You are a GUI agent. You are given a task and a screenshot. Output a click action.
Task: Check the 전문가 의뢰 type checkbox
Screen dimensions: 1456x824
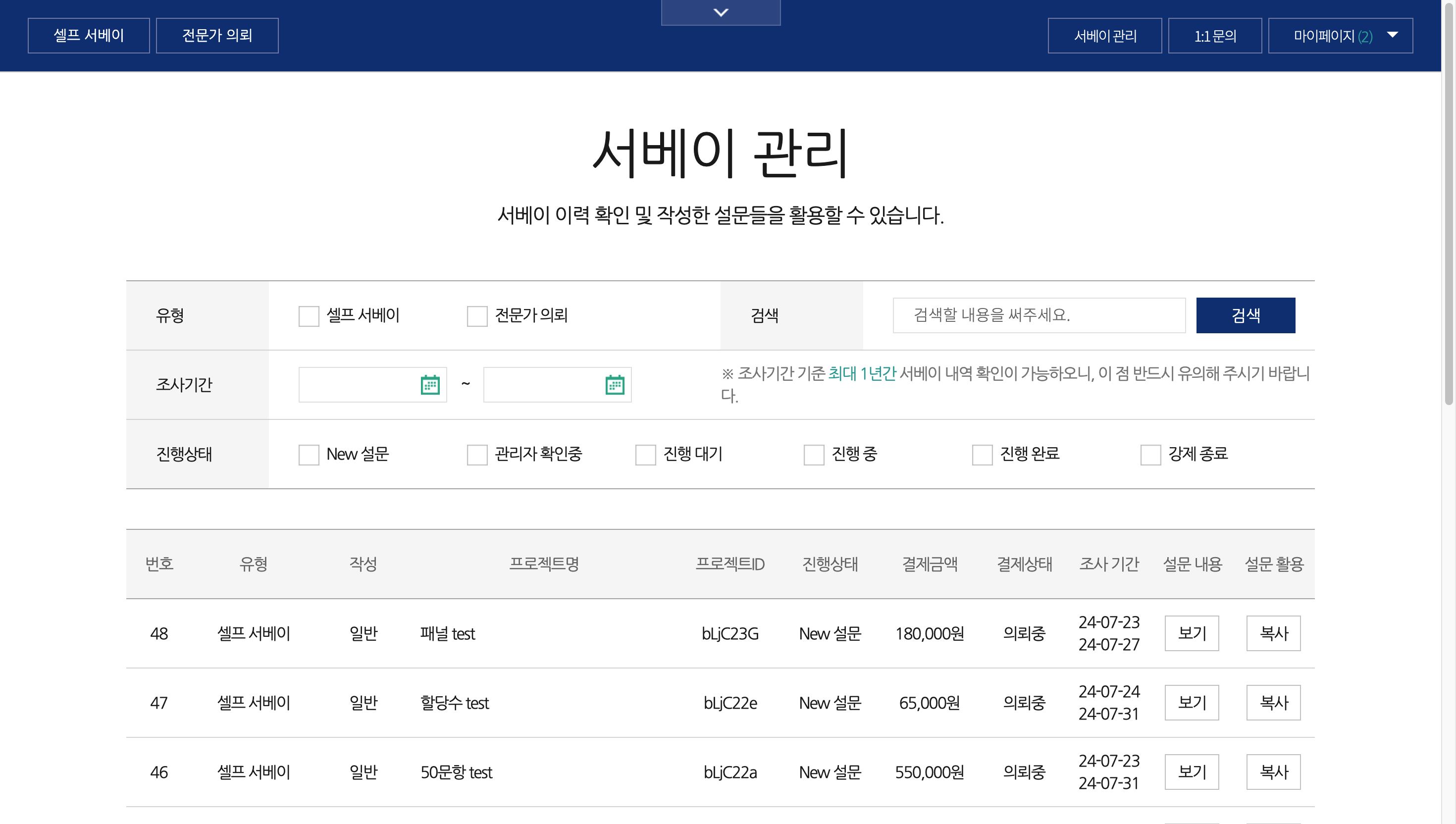pos(477,316)
